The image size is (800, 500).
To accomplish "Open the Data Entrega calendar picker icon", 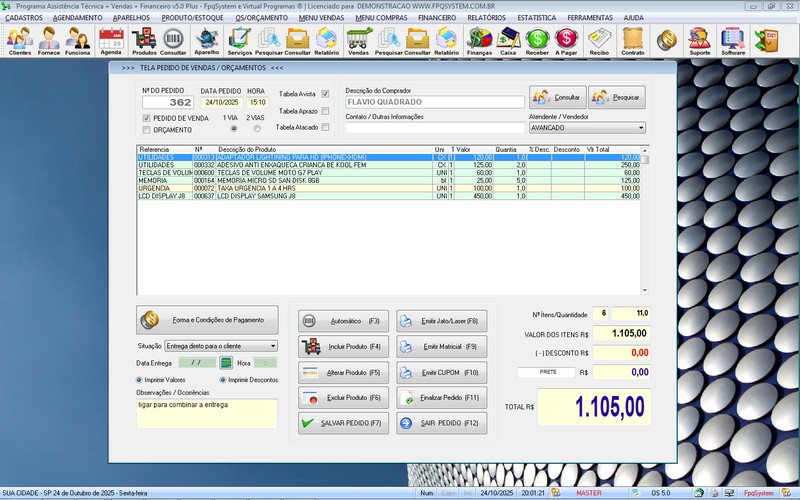I will point(226,363).
